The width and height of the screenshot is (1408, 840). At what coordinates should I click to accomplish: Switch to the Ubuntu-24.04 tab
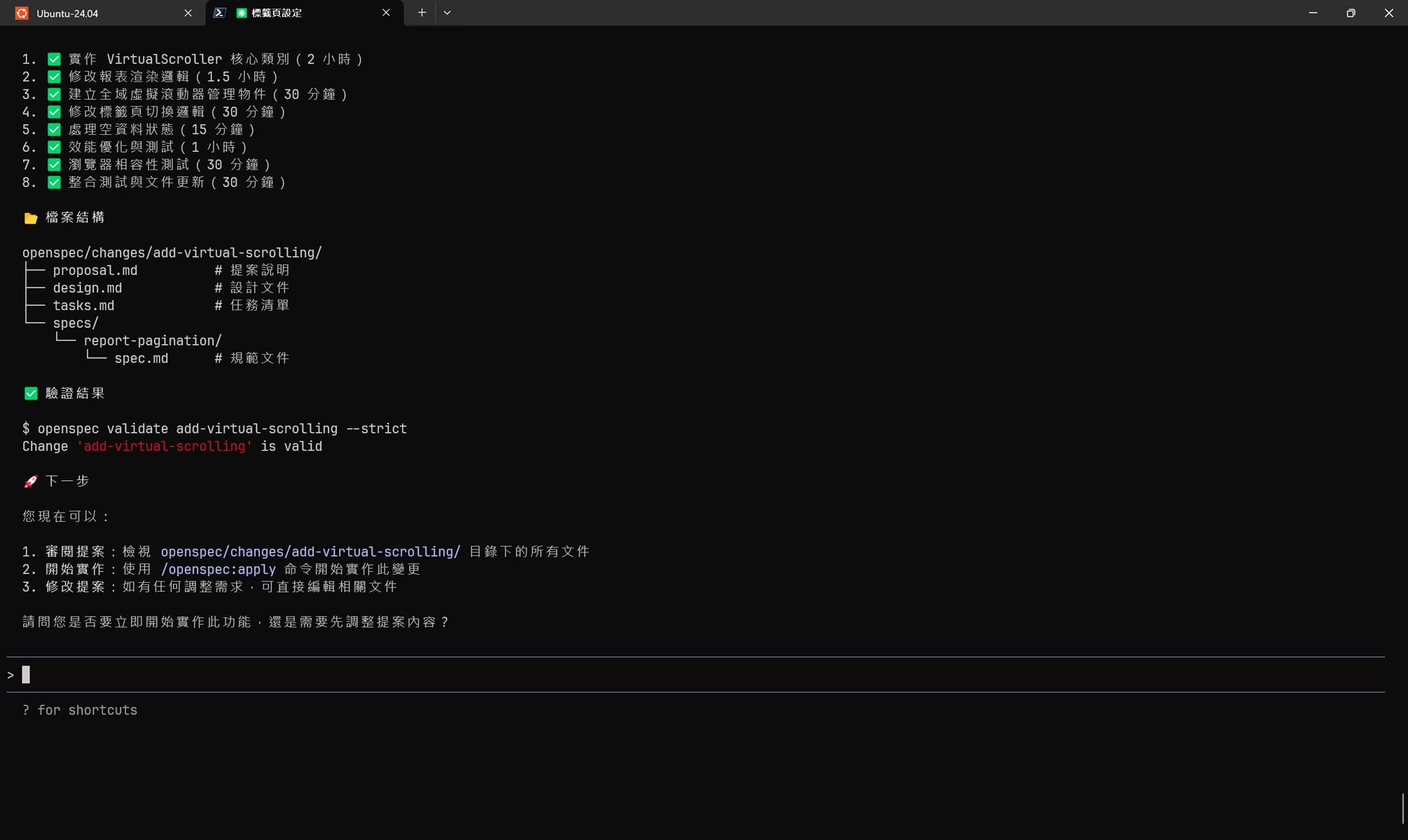103,13
